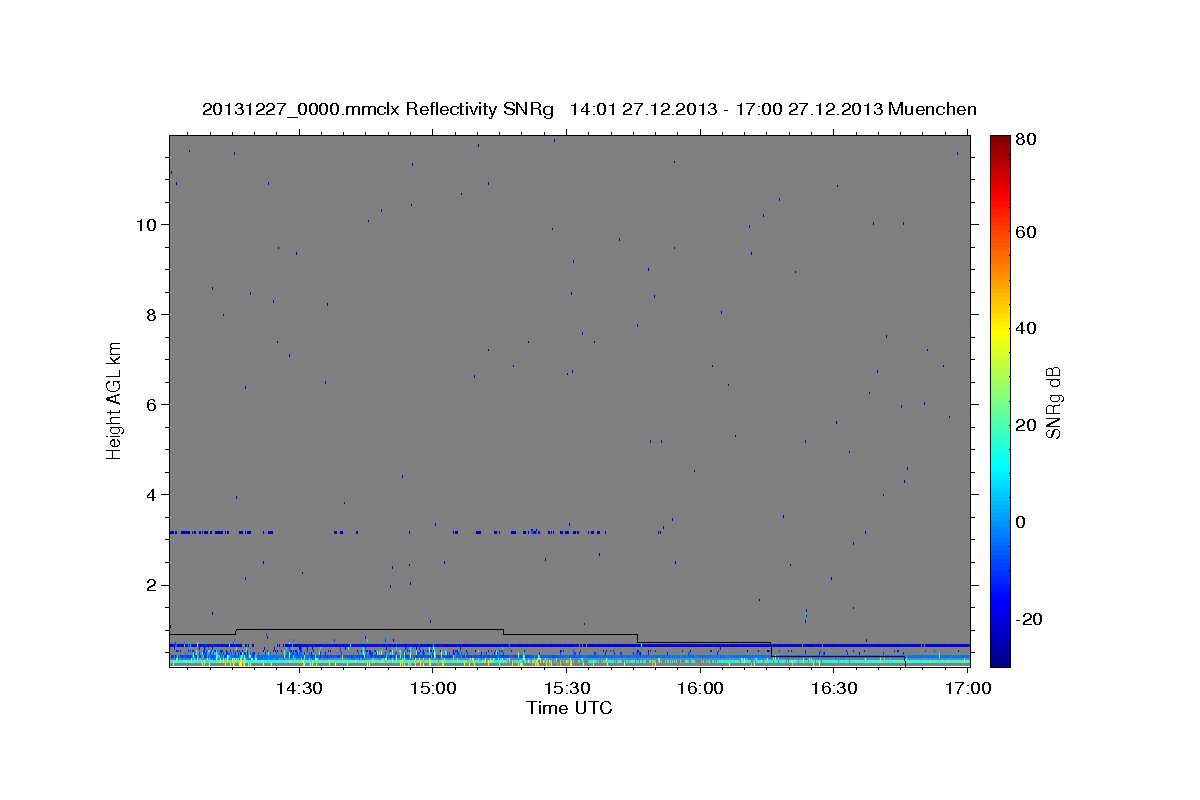
Task: Click the 16:00 time tick label
Action: point(701,688)
